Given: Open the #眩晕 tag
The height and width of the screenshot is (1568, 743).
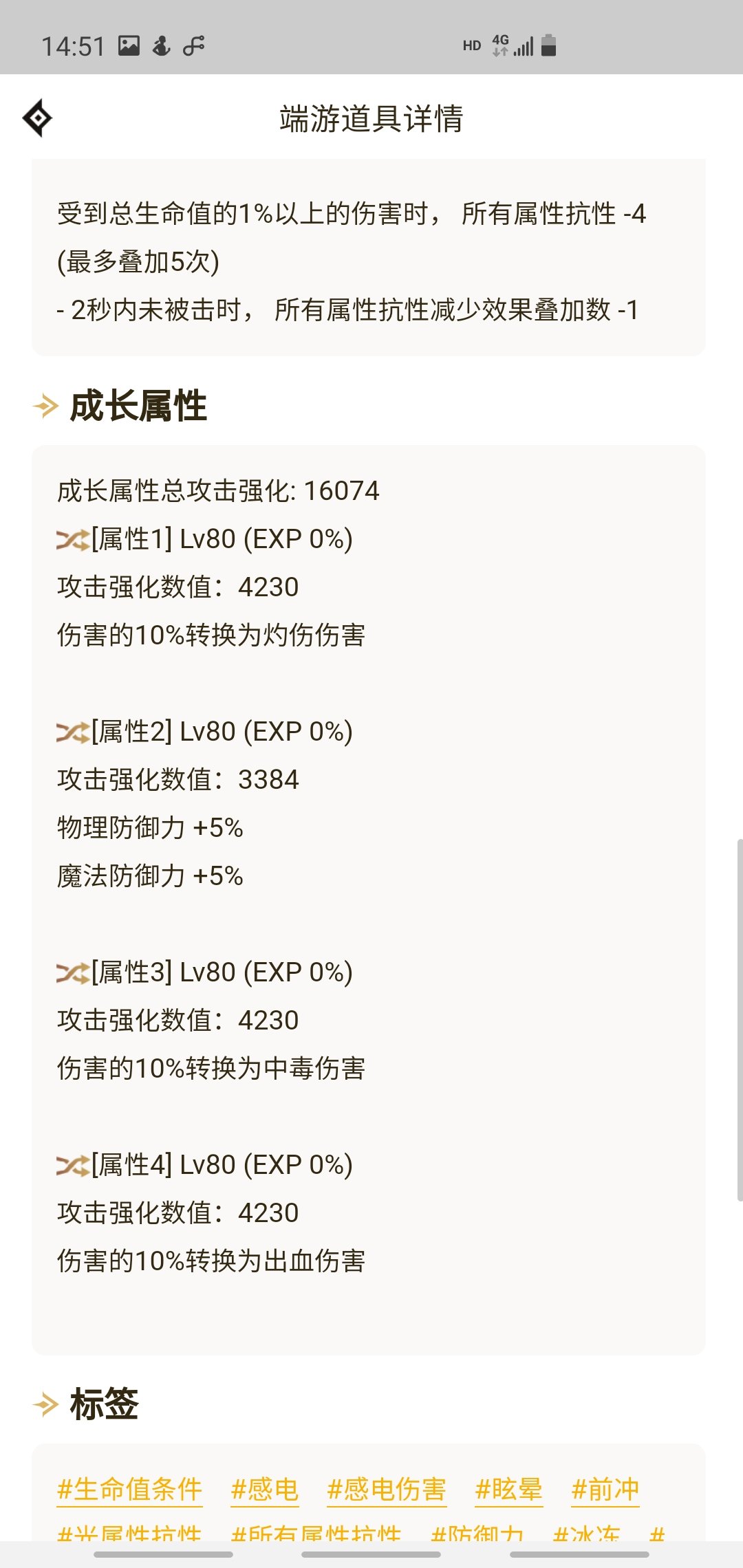Looking at the screenshot, I should tap(509, 1489).
